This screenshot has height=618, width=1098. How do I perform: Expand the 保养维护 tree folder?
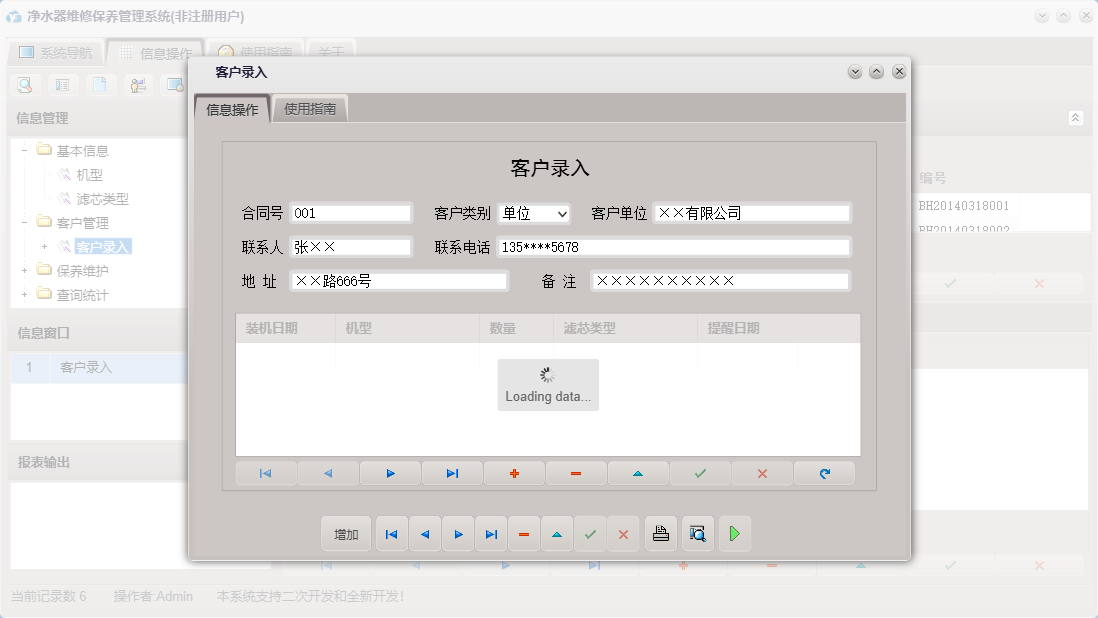[x=22, y=268]
